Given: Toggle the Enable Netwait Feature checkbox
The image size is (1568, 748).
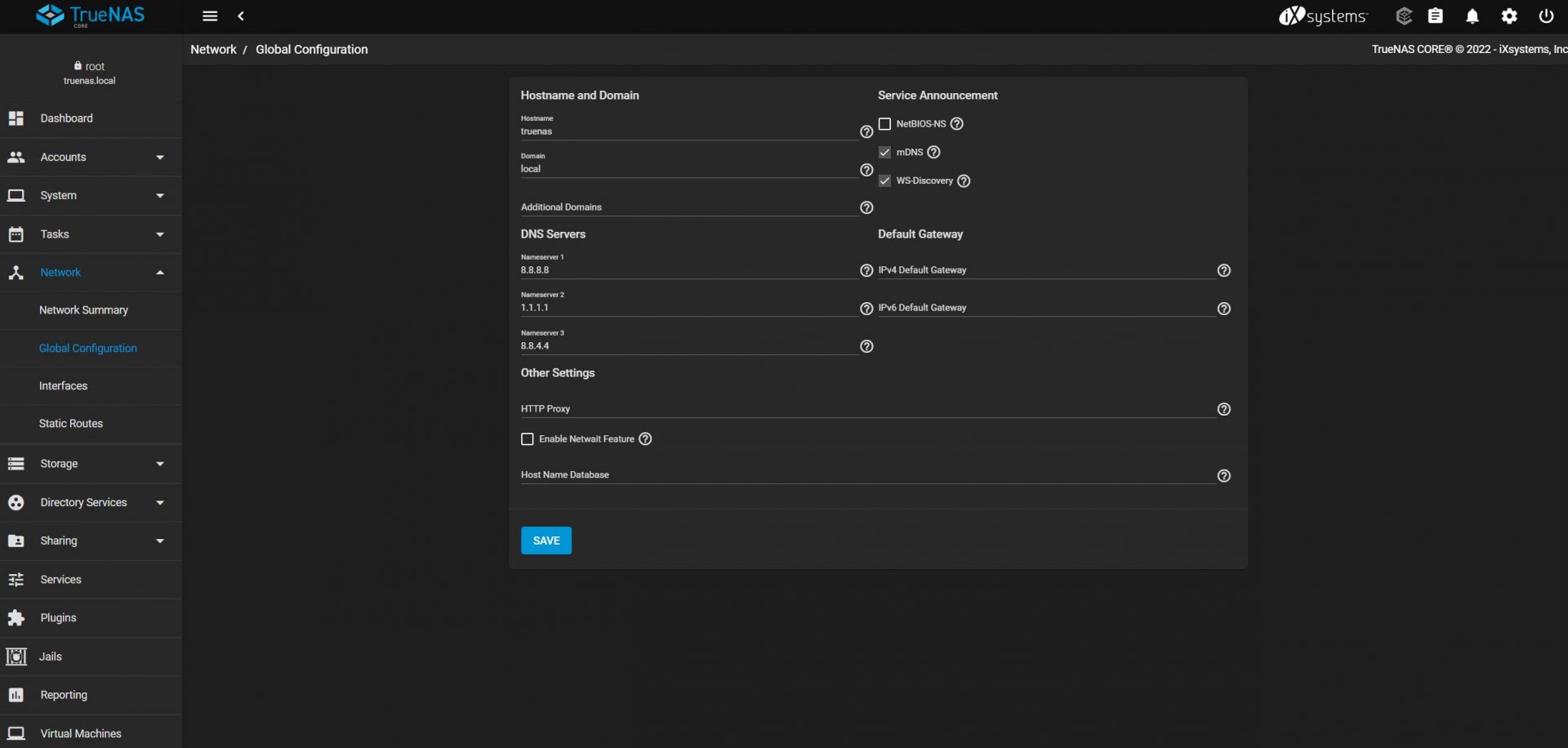Looking at the screenshot, I should tap(528, 439).
